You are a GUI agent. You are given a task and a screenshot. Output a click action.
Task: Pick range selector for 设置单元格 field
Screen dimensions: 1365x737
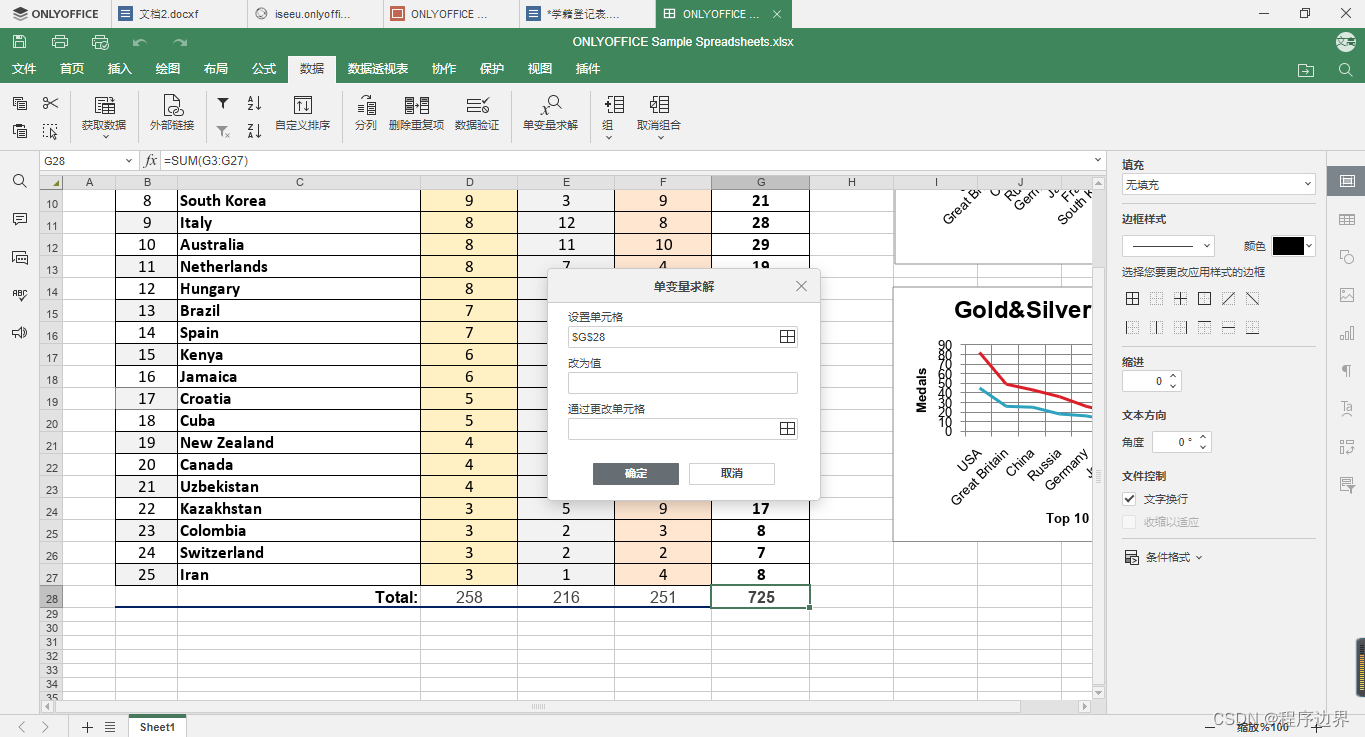787,337
